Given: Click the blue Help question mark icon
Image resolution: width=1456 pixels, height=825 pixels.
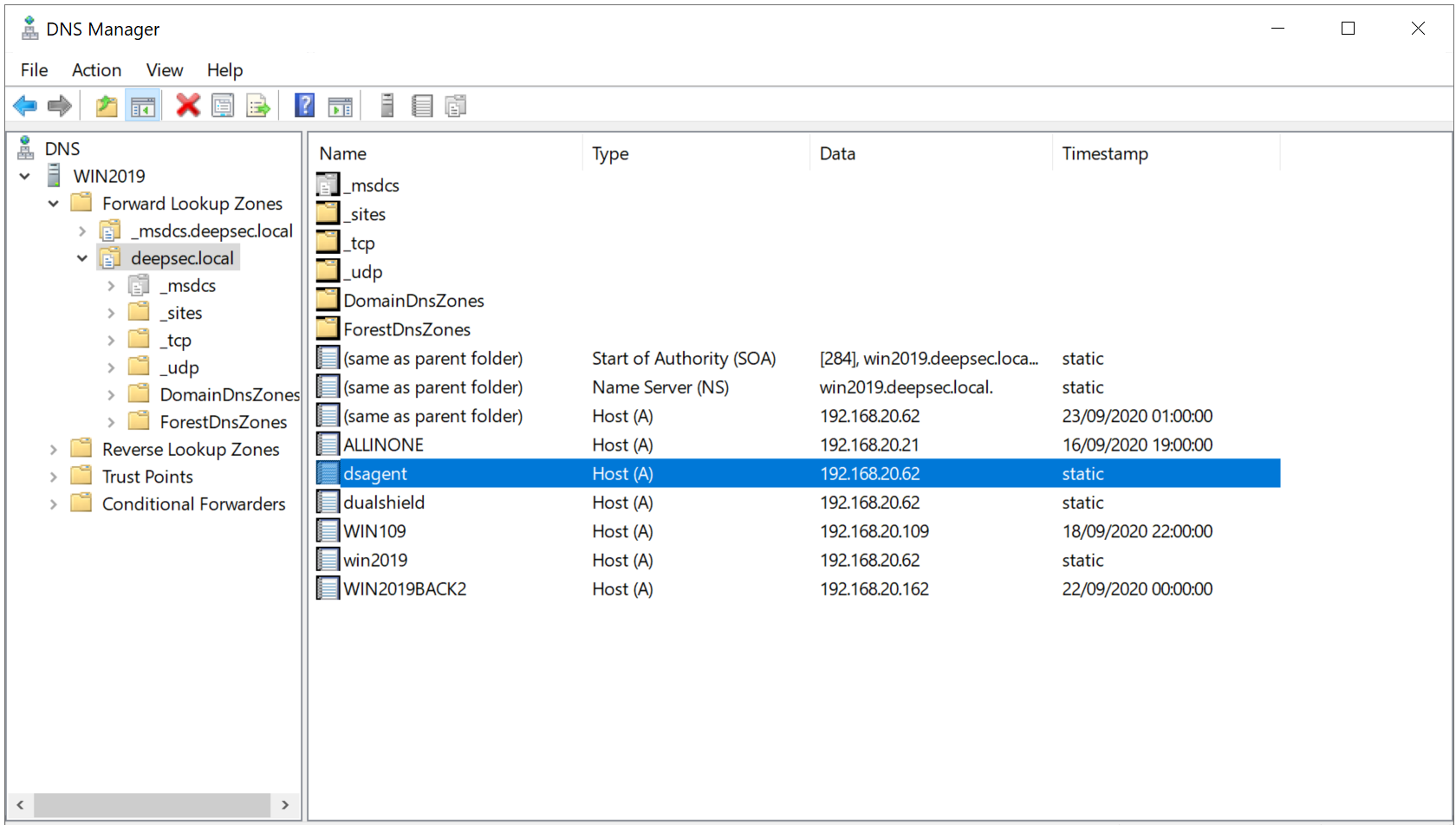Looking at the screenshot, I should 304,106.
